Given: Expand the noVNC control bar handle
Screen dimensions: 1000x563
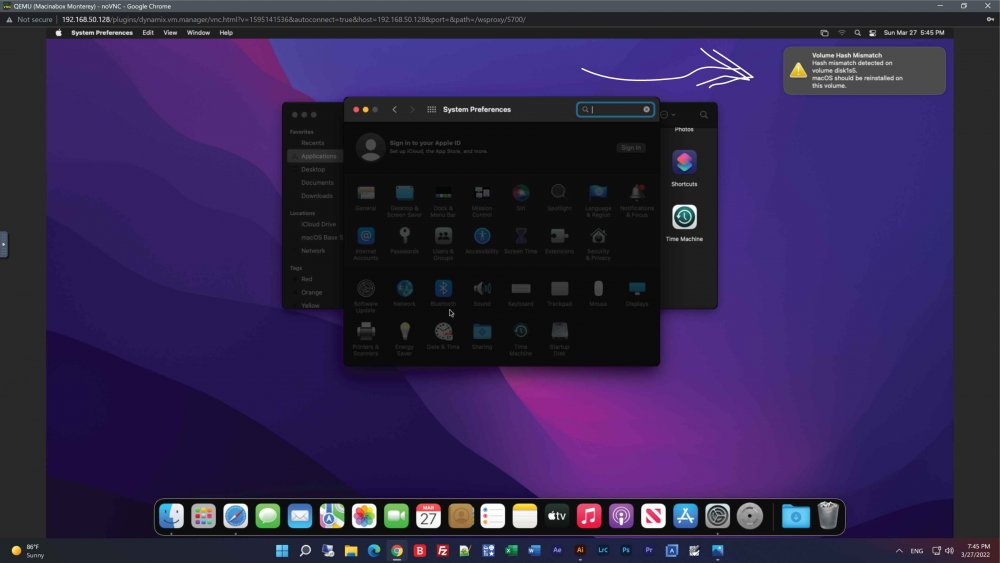Looking at the screenshot, I should tap(3, 244).
